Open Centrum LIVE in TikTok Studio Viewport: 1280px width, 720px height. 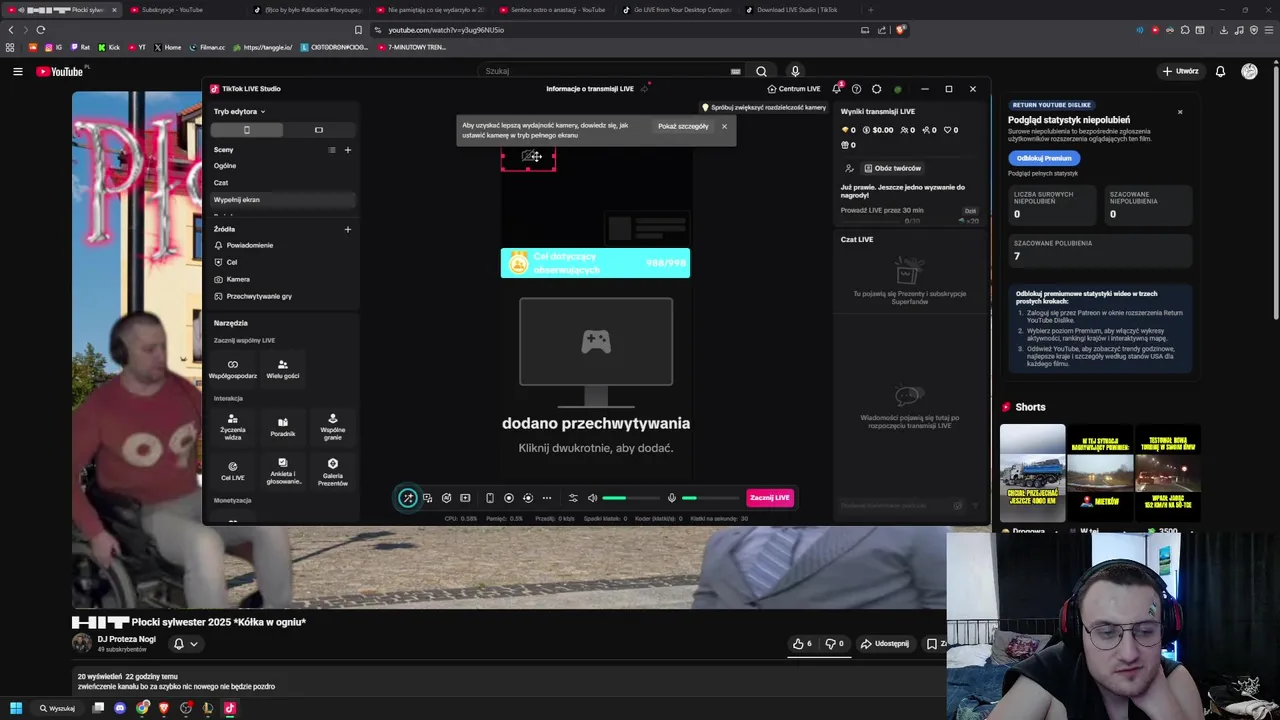click(793, 89)
